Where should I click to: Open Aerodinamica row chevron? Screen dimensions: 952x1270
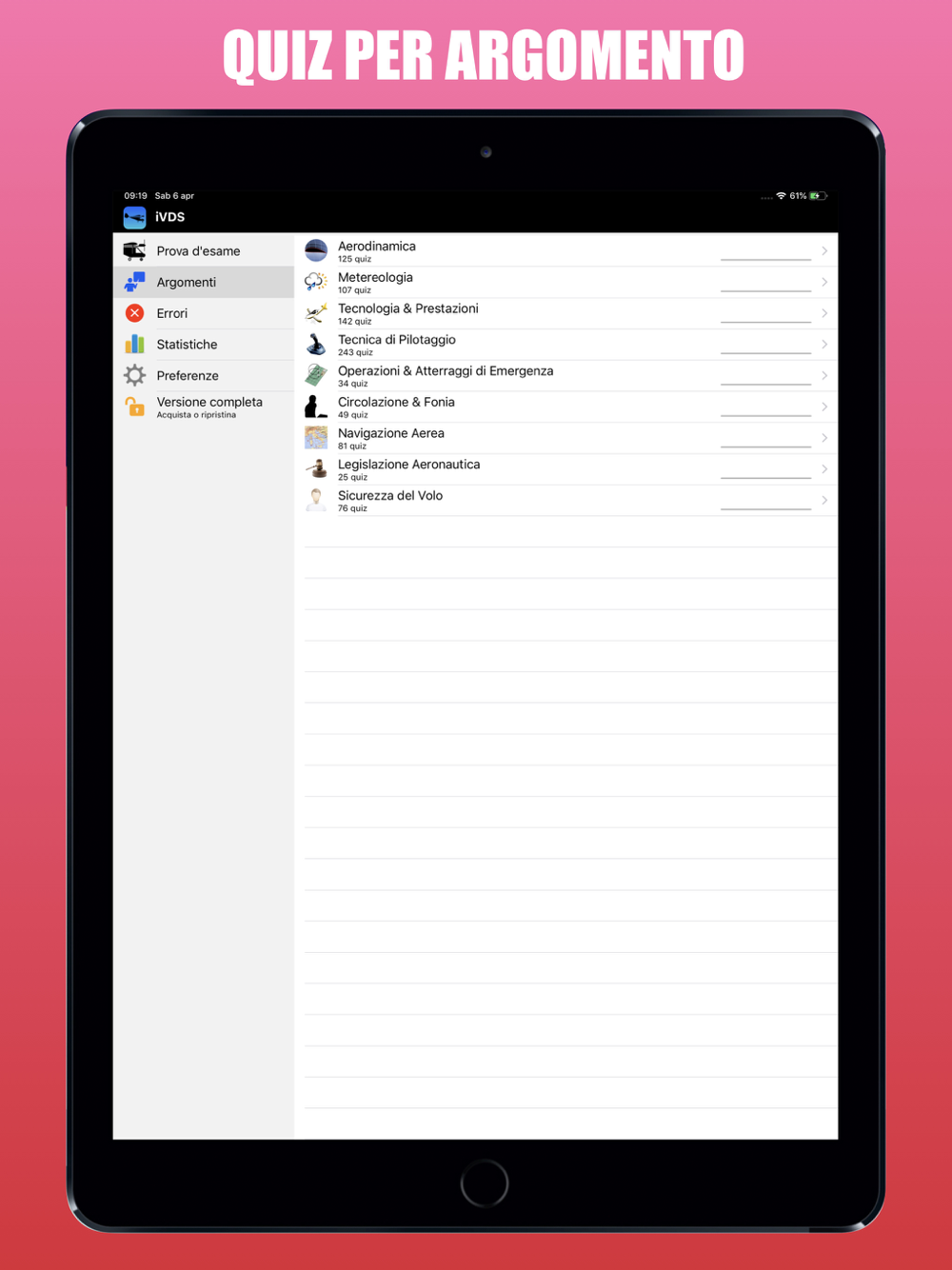[824, 250]
